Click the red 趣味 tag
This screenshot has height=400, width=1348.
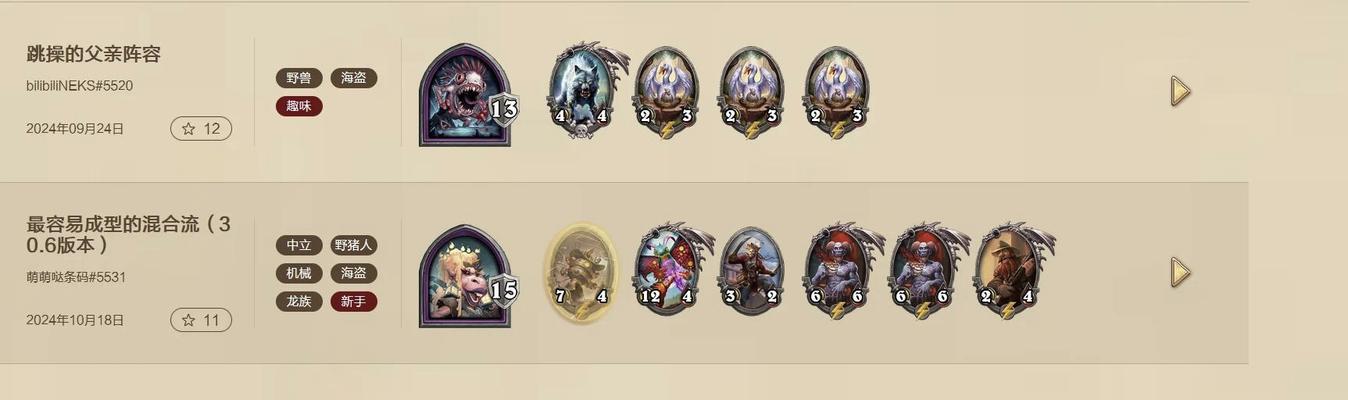click(x=299, y=106)
